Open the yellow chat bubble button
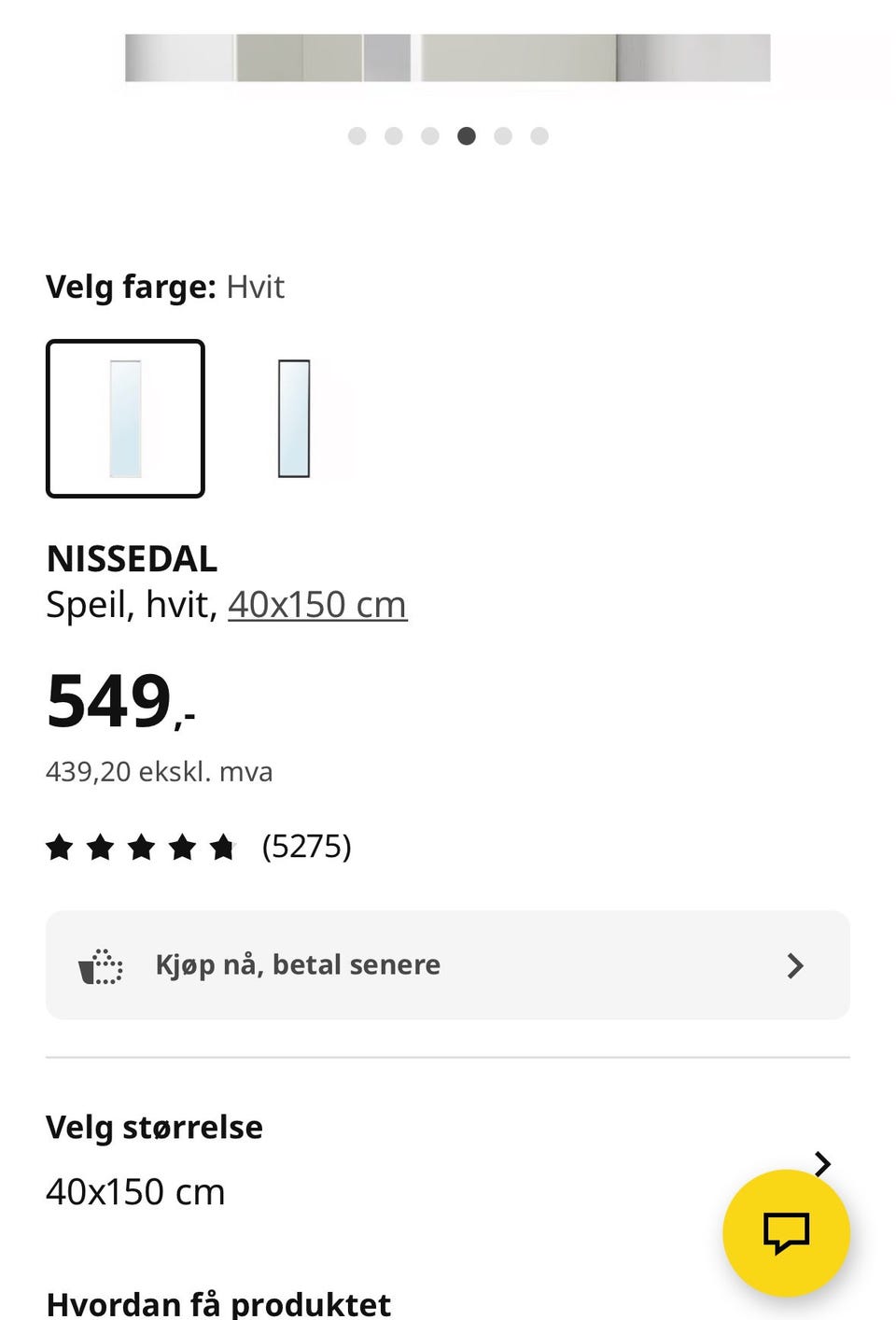The image size is (896, 1320). pos(786,1232)
